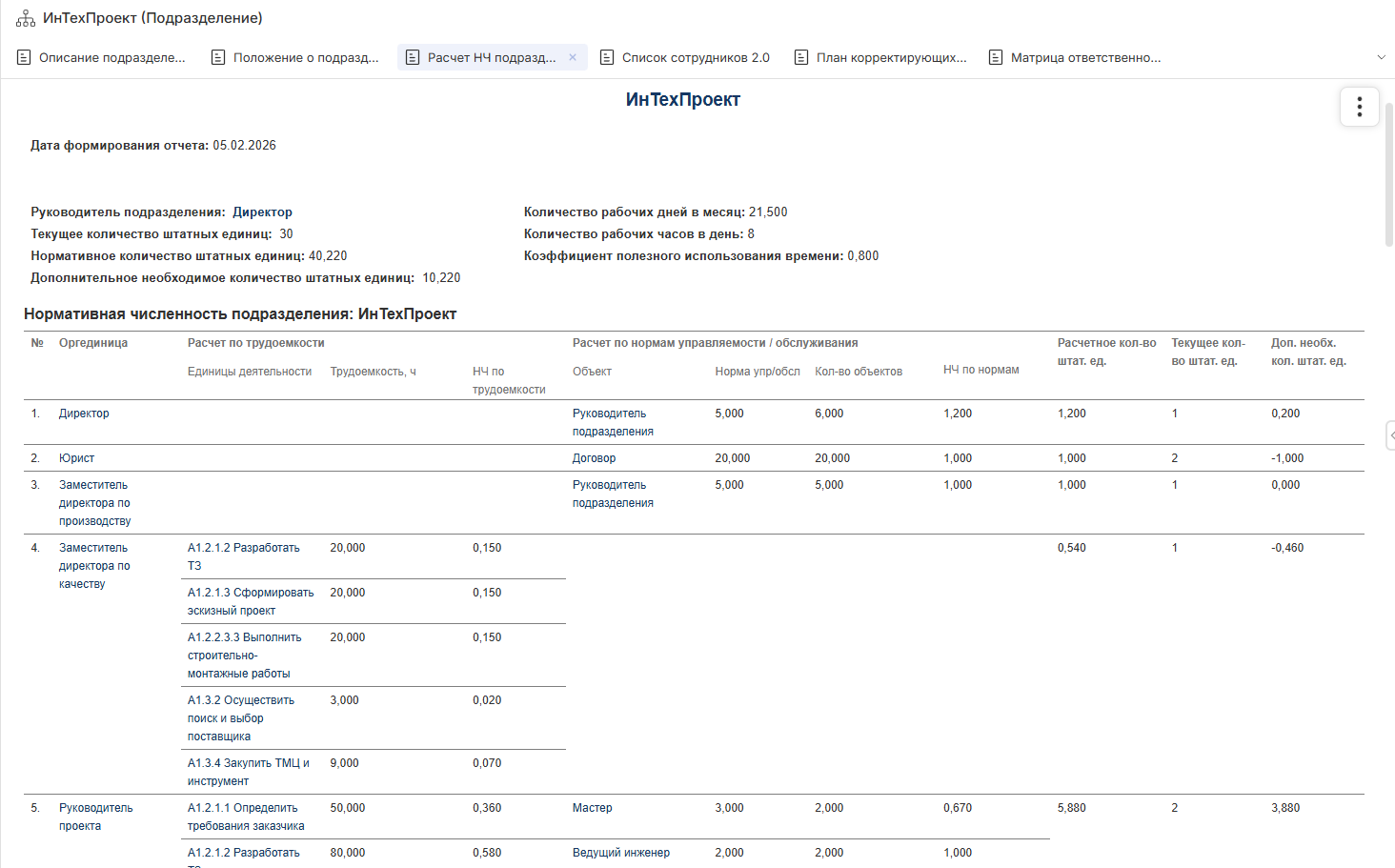This screenshot has height=868, width=1395.
Task: Switch to Описание подразделения tab
Action: tap(111, 58)
